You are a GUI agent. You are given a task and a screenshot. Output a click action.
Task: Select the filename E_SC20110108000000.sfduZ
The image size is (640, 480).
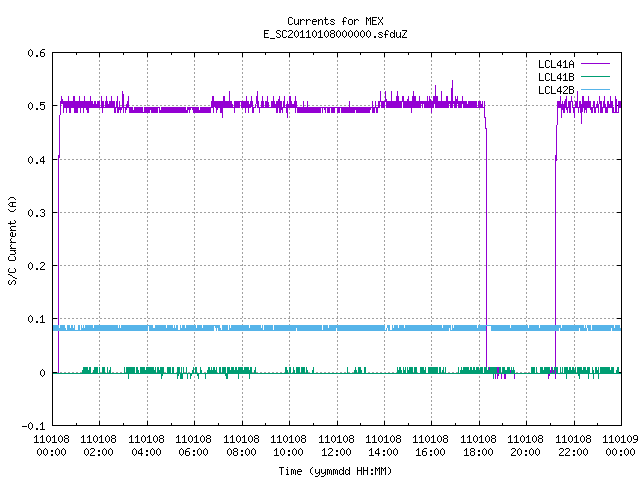[x=335, y=34]
